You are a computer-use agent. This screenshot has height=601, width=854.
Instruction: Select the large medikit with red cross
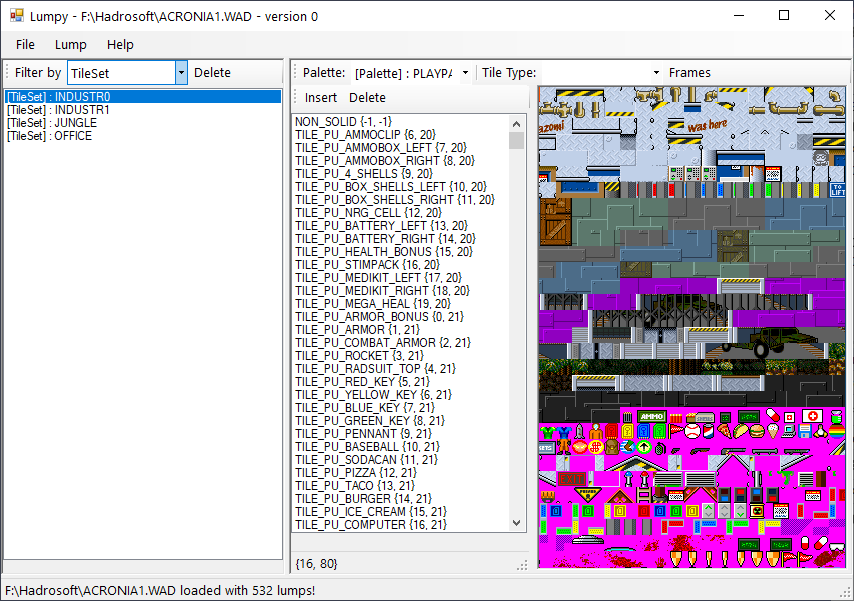[812, 416]
